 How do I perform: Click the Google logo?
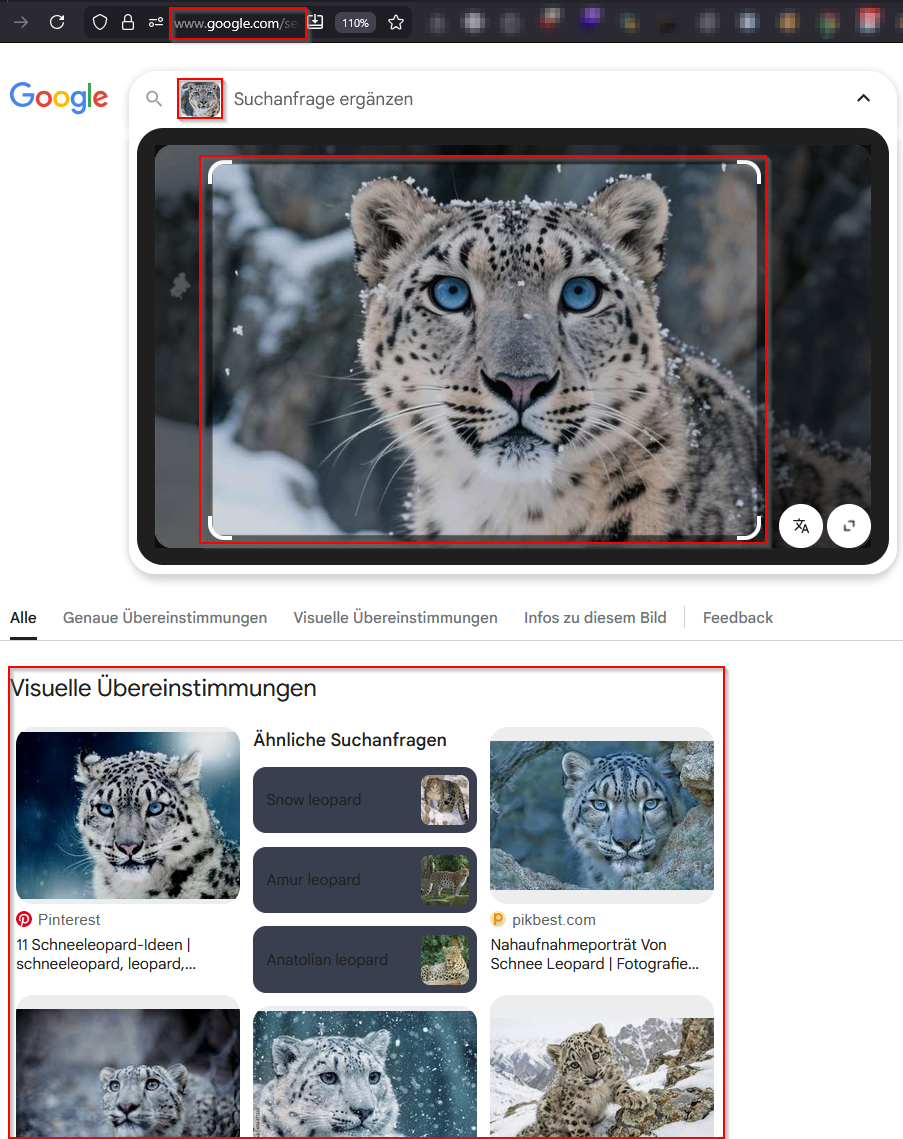tap(58, 98)
